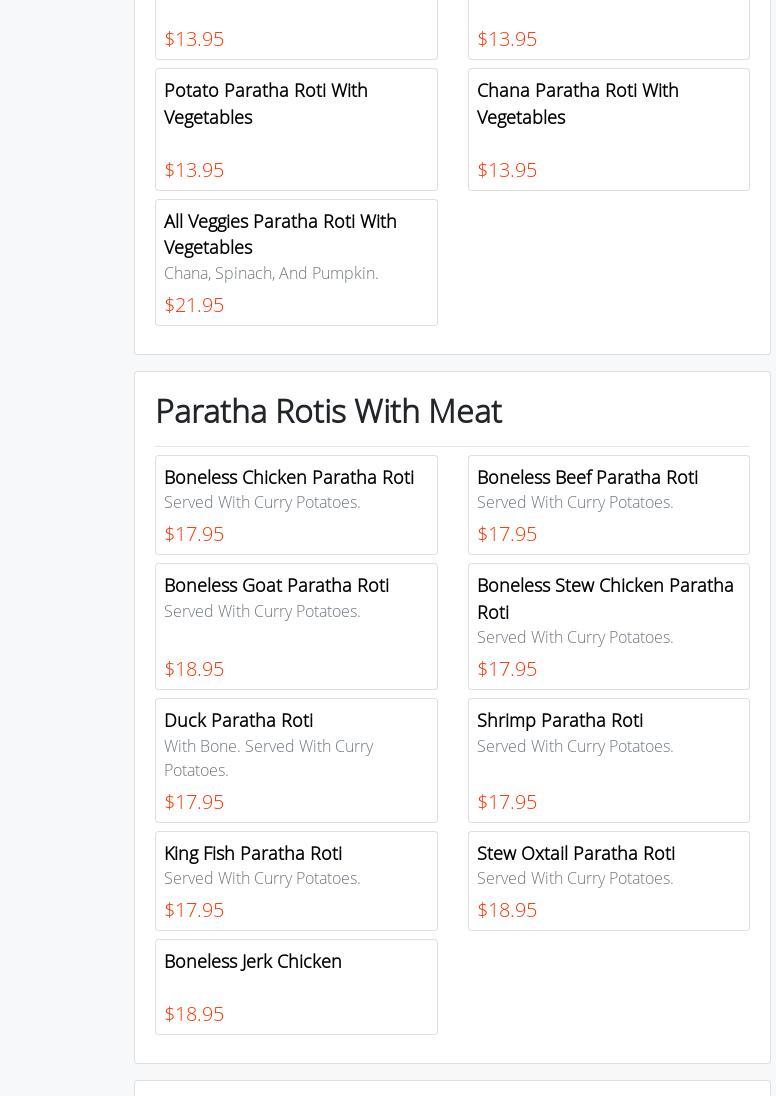Screen dimensions: 776x1096
Task: Click the Paratha Rotis With Meat heading
Action: (x=328, y=411)
